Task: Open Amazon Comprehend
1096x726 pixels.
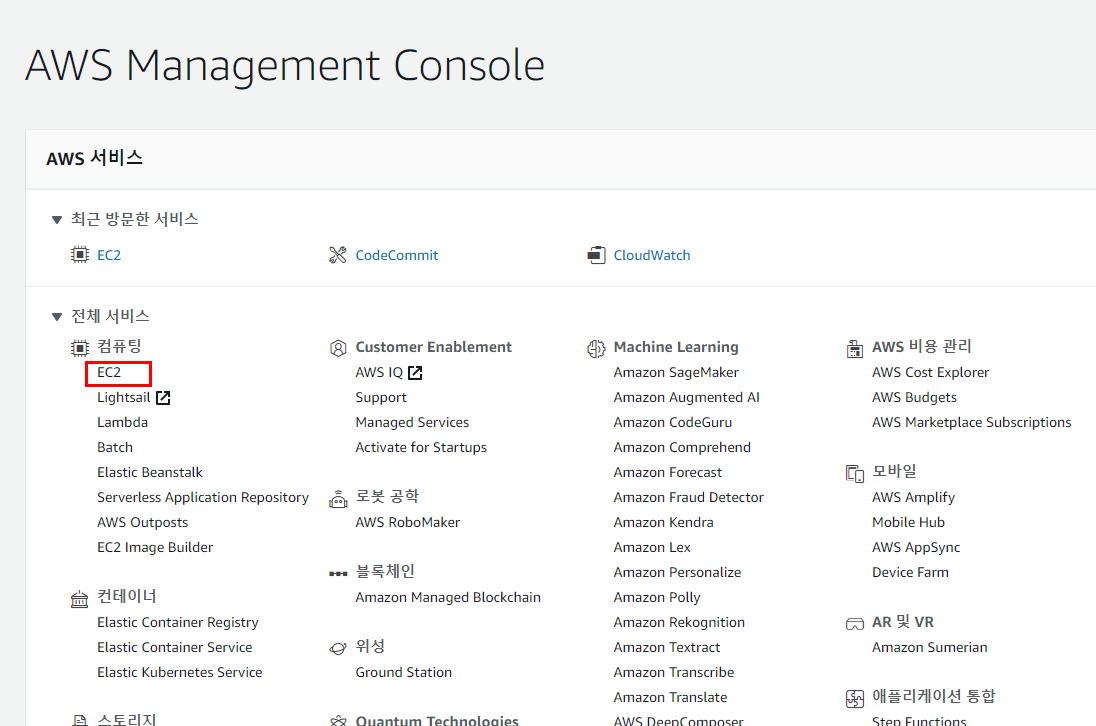Action: click(682, 447)
